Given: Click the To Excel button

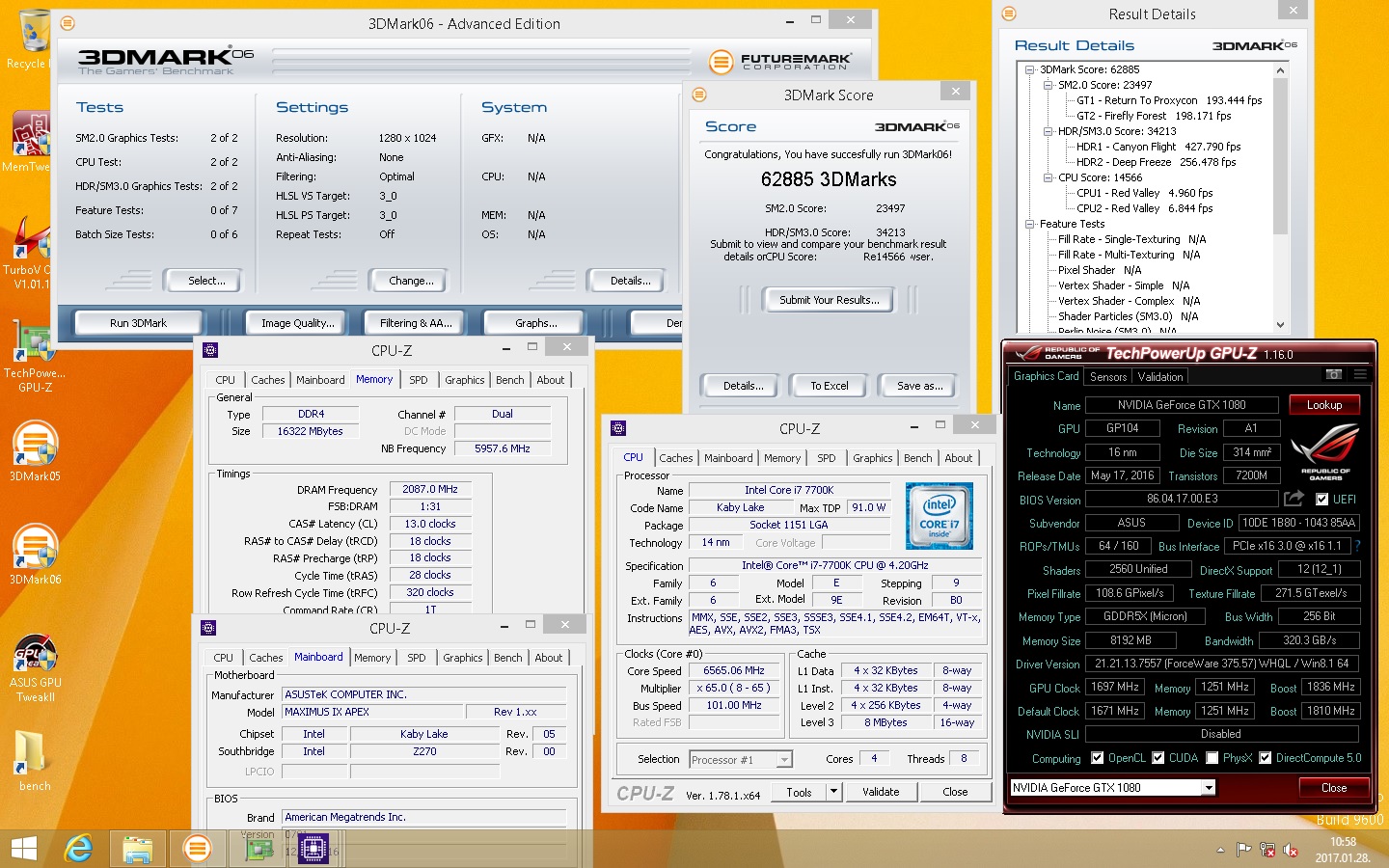Looking at the screenshot, I should coord(830,386).
